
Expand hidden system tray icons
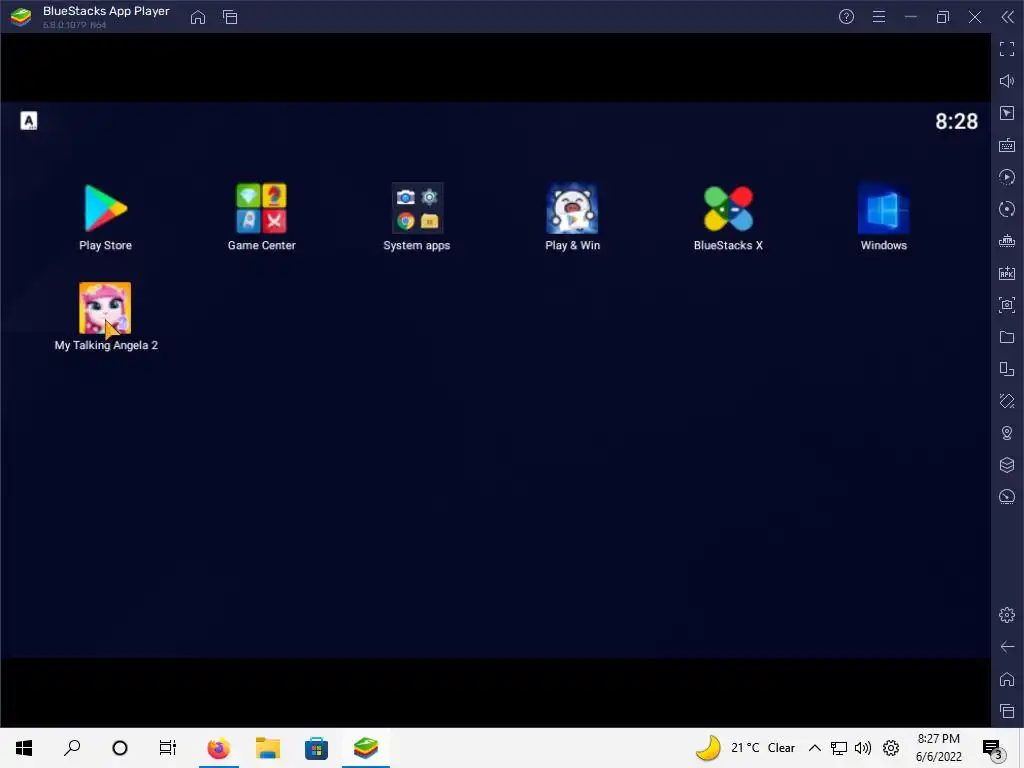point(814,748)
